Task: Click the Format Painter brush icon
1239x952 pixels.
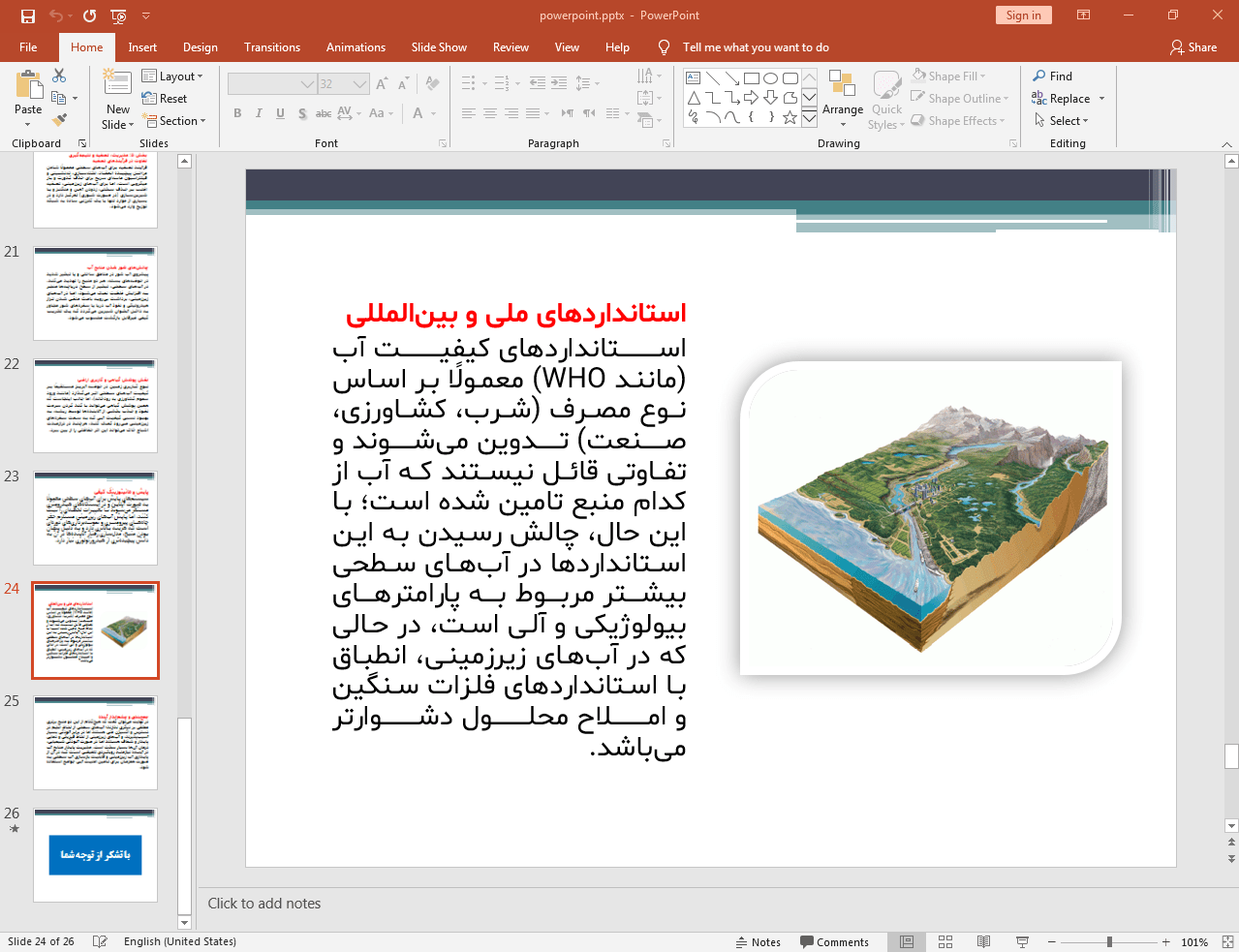Action: click(x=59, y=120)
